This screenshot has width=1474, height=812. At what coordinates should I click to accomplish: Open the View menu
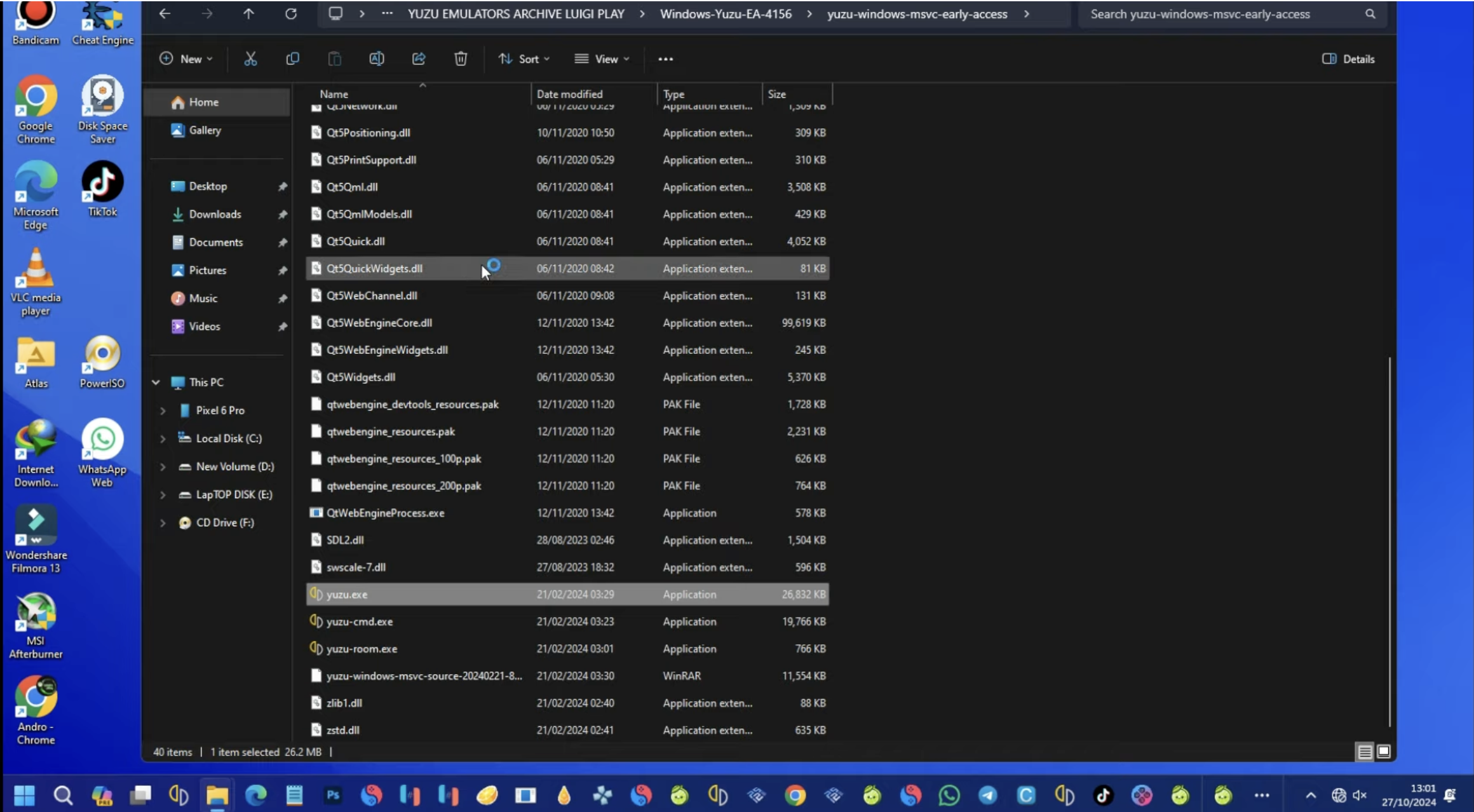(x=602, y=59)
